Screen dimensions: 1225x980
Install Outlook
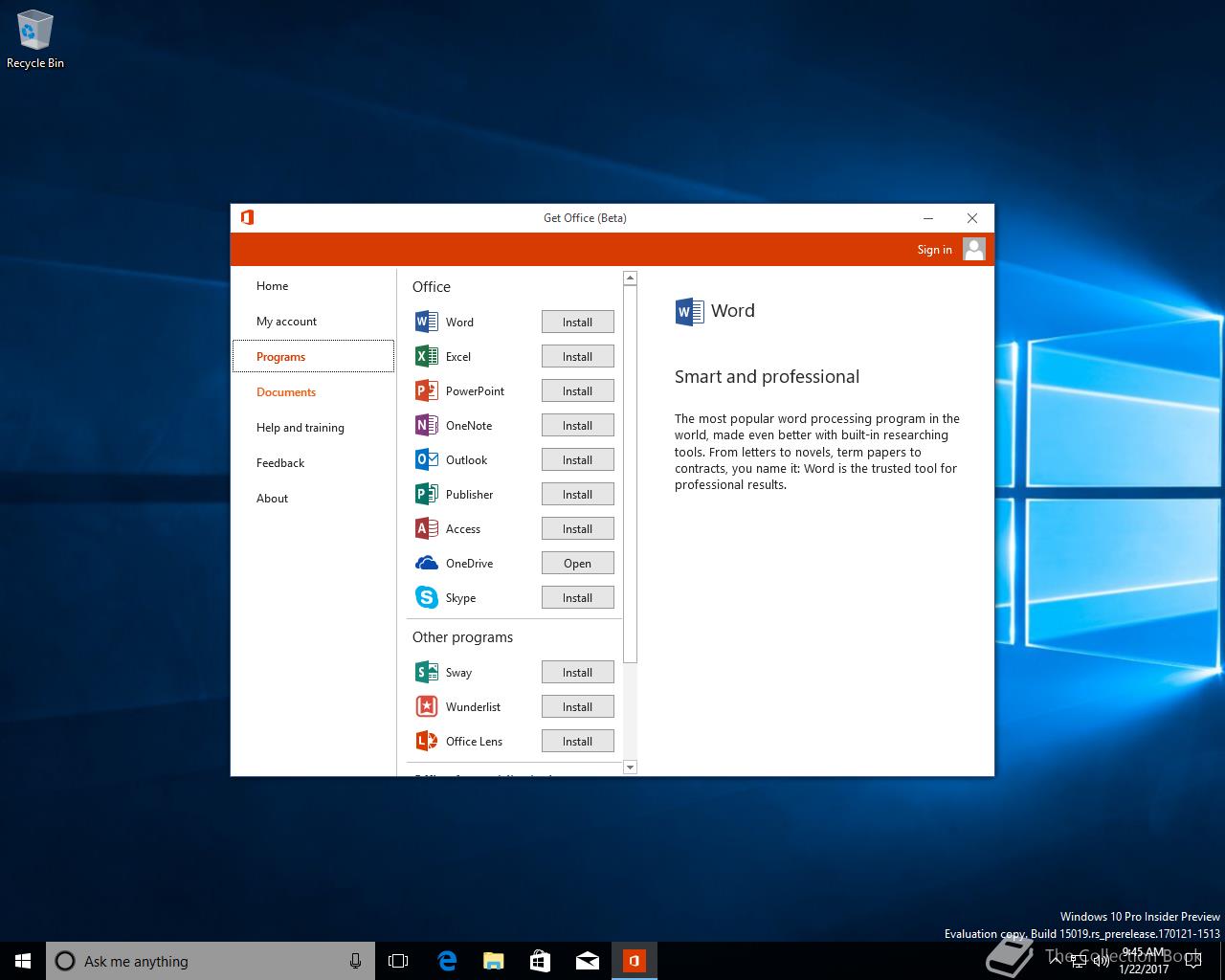(x=577, y=460)
